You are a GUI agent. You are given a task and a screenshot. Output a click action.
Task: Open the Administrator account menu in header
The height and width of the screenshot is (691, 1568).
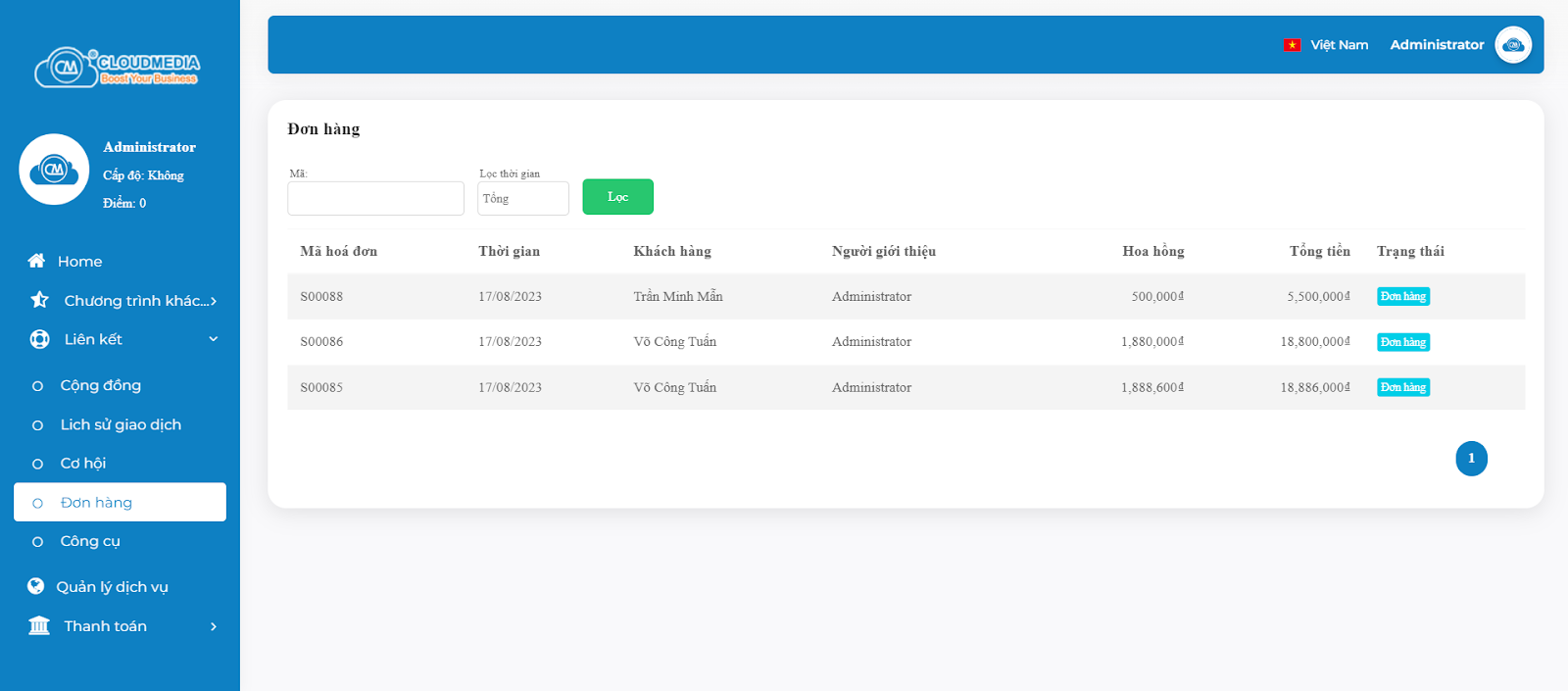1437,45
